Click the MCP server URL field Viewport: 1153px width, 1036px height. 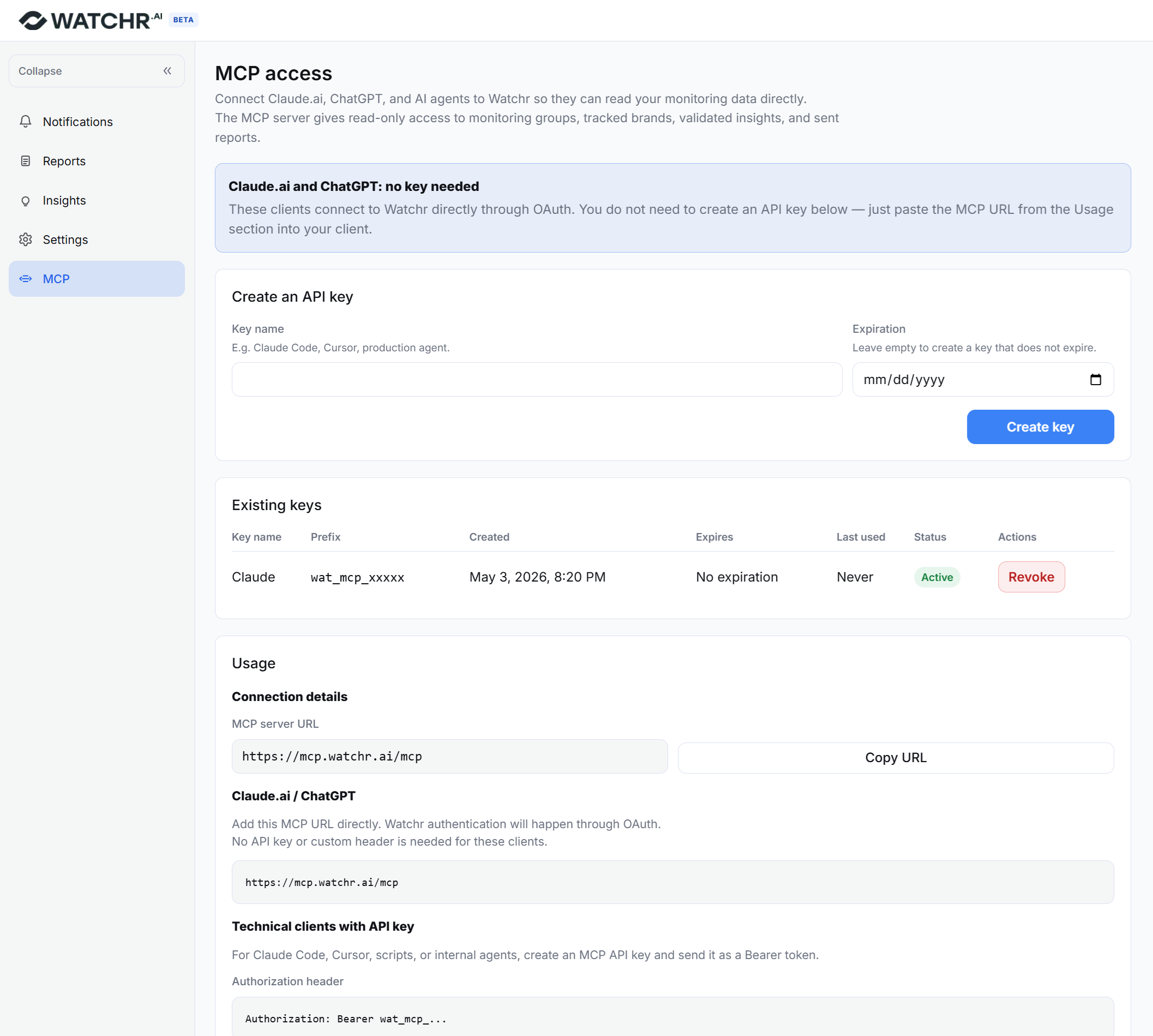tap(449, 757)
